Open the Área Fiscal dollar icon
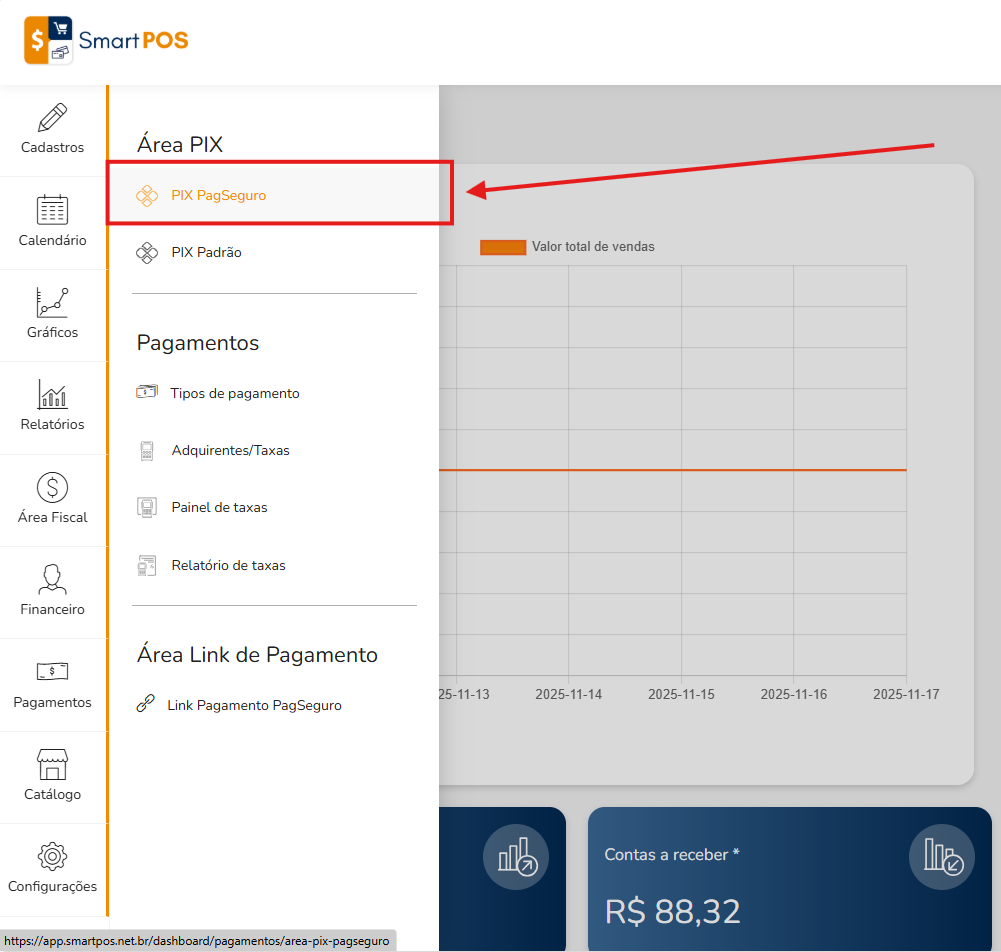Screen dimensions: 1001x952 [52, 487]
